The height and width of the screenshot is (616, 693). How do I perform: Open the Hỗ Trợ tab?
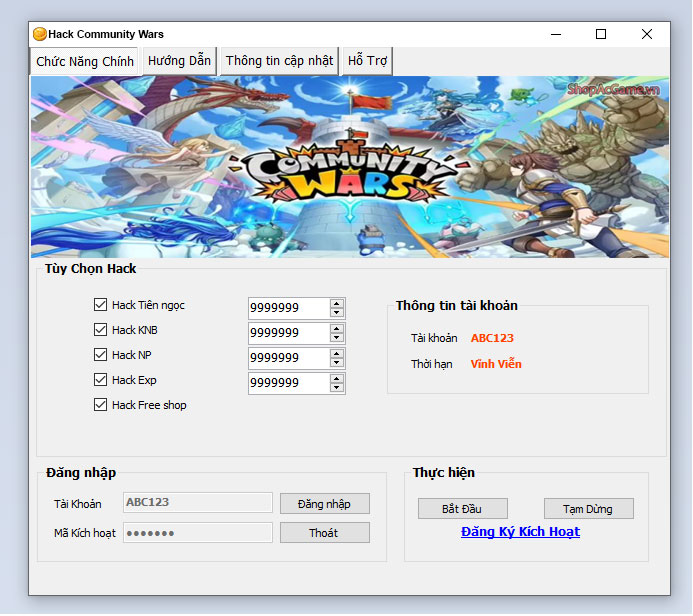tap(367, 61)
